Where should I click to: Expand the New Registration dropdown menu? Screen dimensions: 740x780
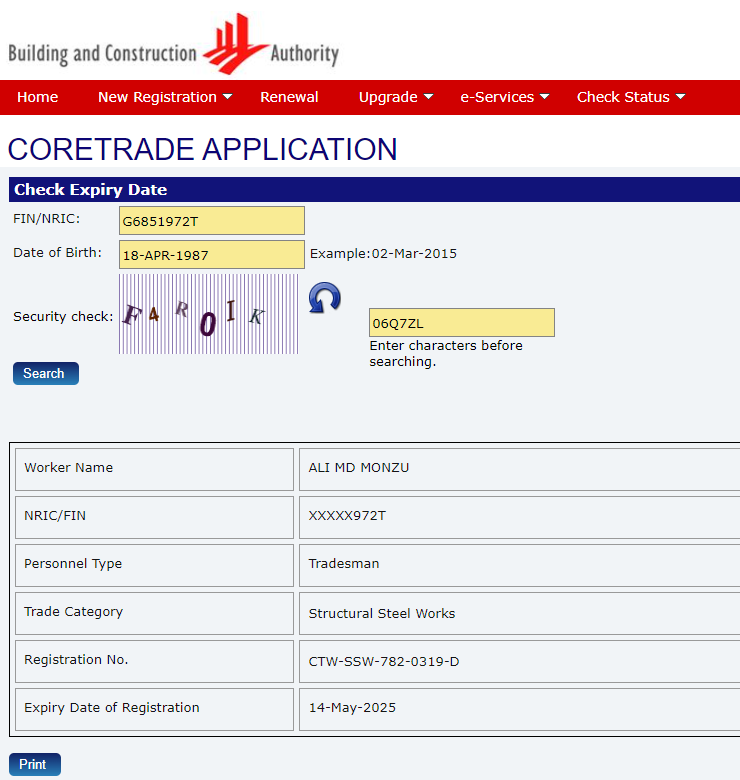point(165,97)
